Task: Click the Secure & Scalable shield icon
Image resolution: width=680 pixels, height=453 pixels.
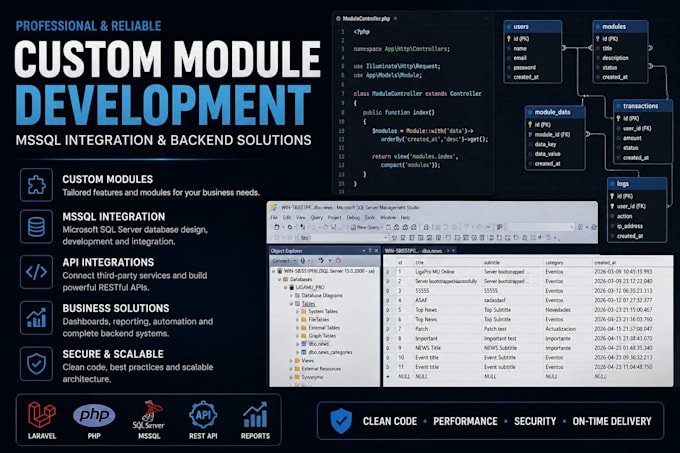Action: pyautogui.click(x=36, y=364)
